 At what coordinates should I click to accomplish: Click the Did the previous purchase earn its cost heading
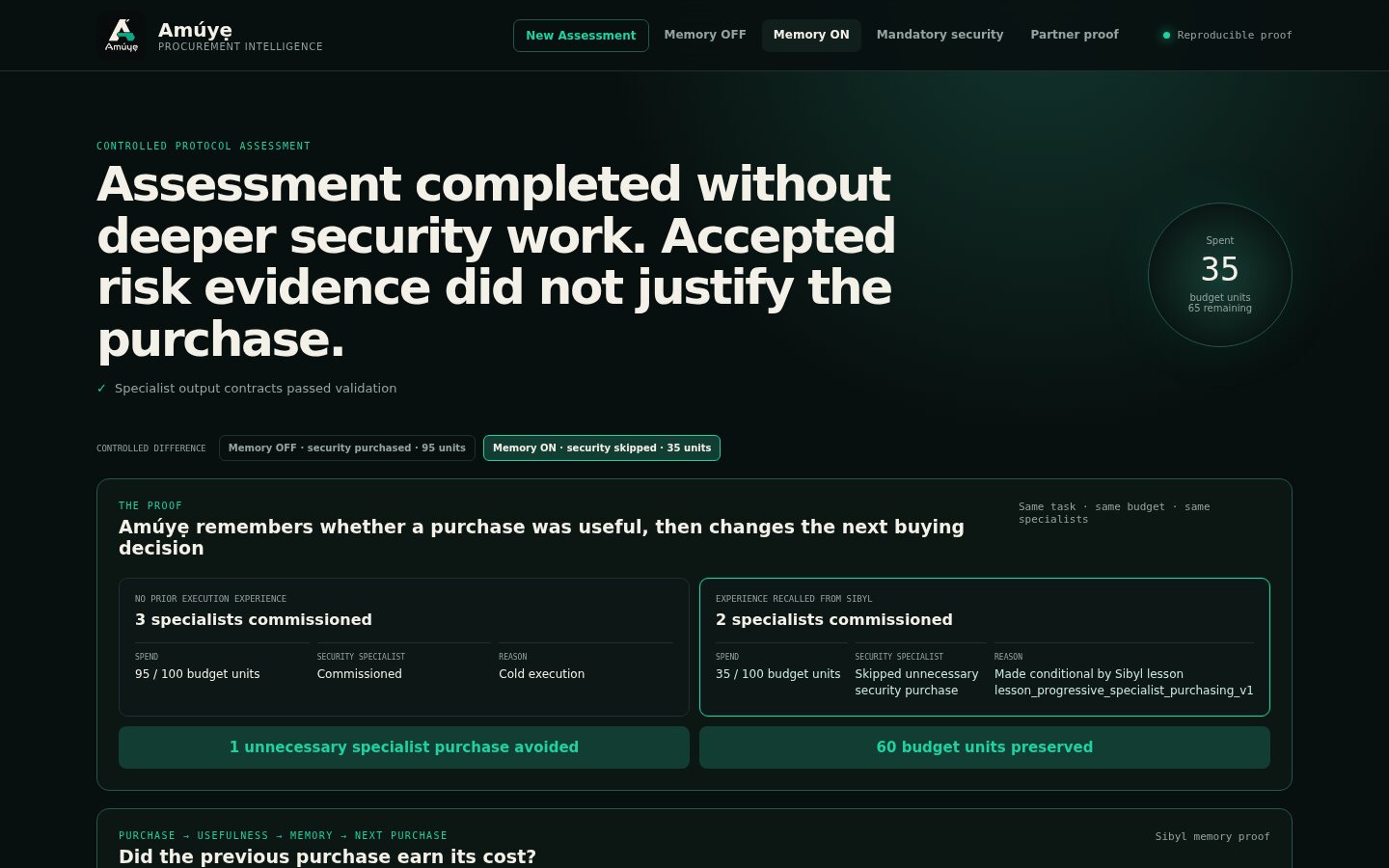pos(327,856)
